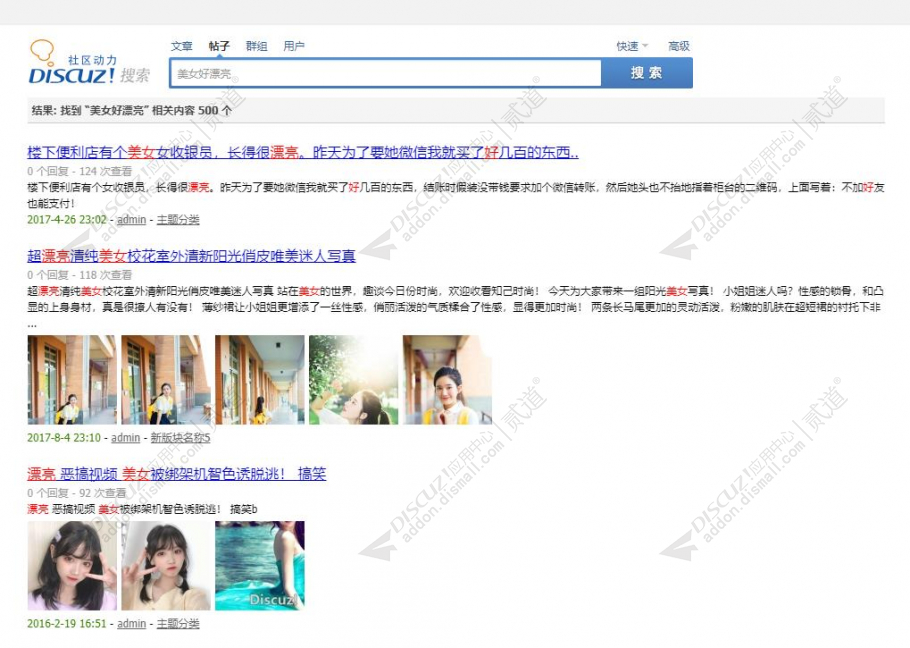Focus the search input containing 美女好漂亮
This screenshot has height=648, width=910.
click(385, 74)
